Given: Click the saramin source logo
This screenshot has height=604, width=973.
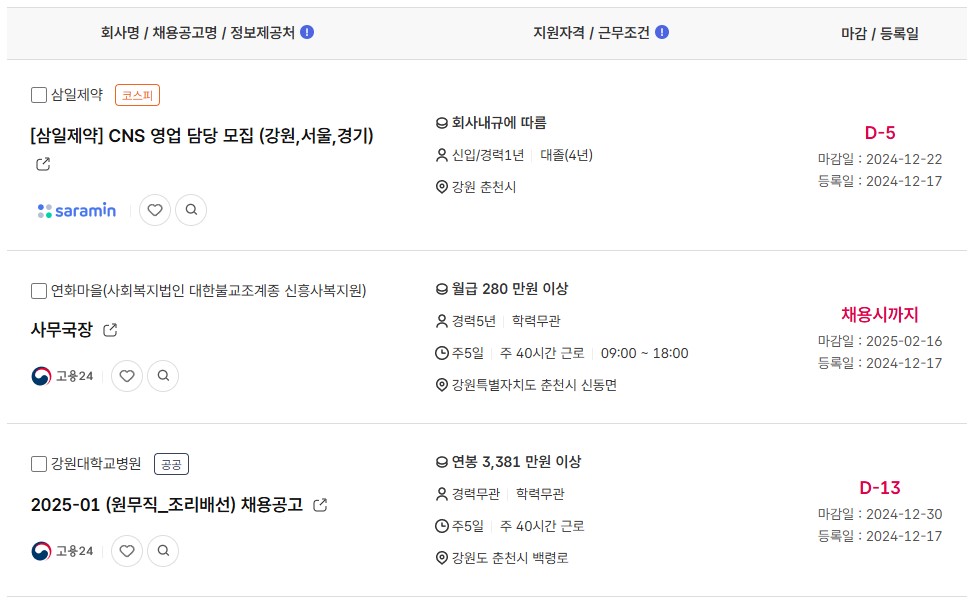Looking at the screenshot, I should tap(76, 210).
